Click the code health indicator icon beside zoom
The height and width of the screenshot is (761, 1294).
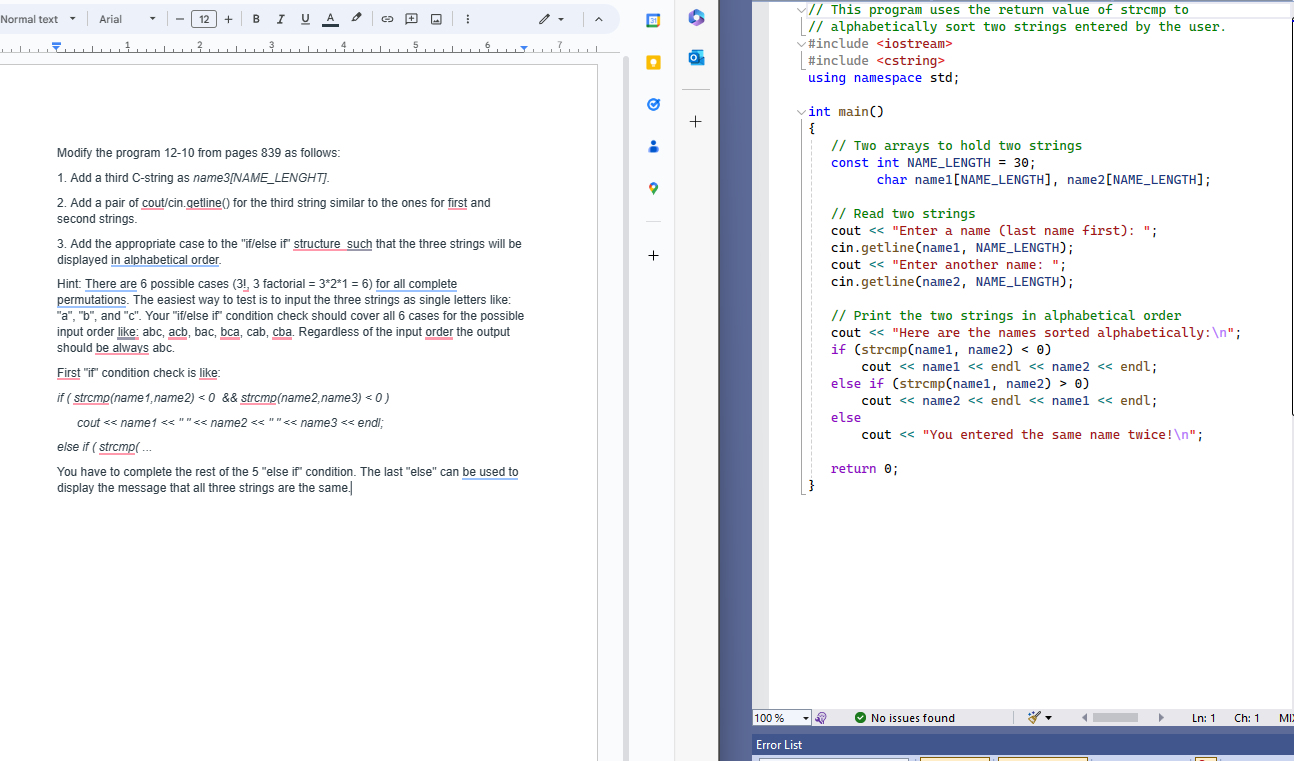click(822, 718)
